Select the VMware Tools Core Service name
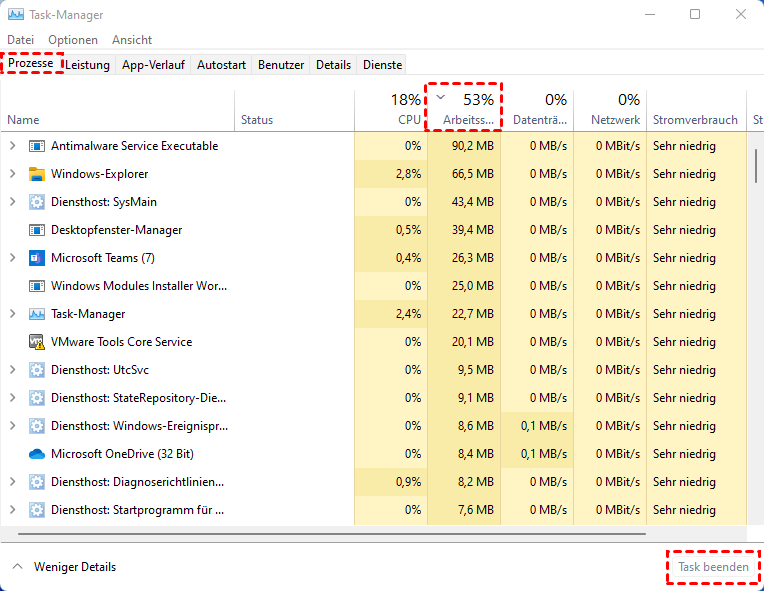This screenshot has width=764, height=591. pos(121,342)
